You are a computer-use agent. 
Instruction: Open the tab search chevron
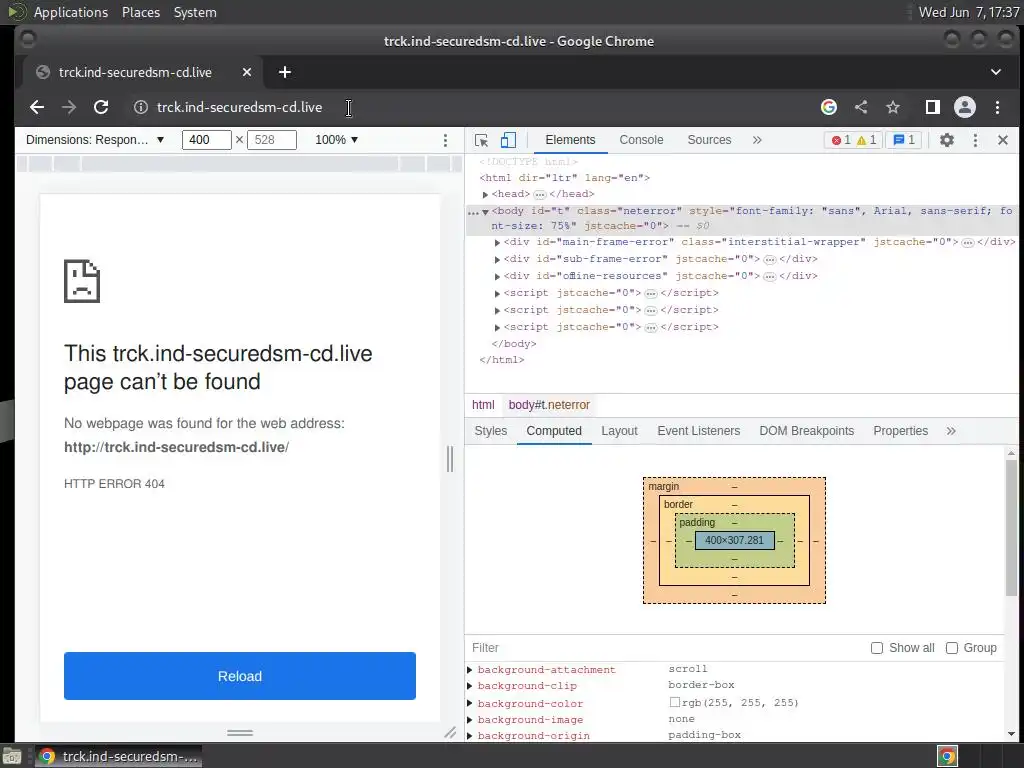[996, 72]
